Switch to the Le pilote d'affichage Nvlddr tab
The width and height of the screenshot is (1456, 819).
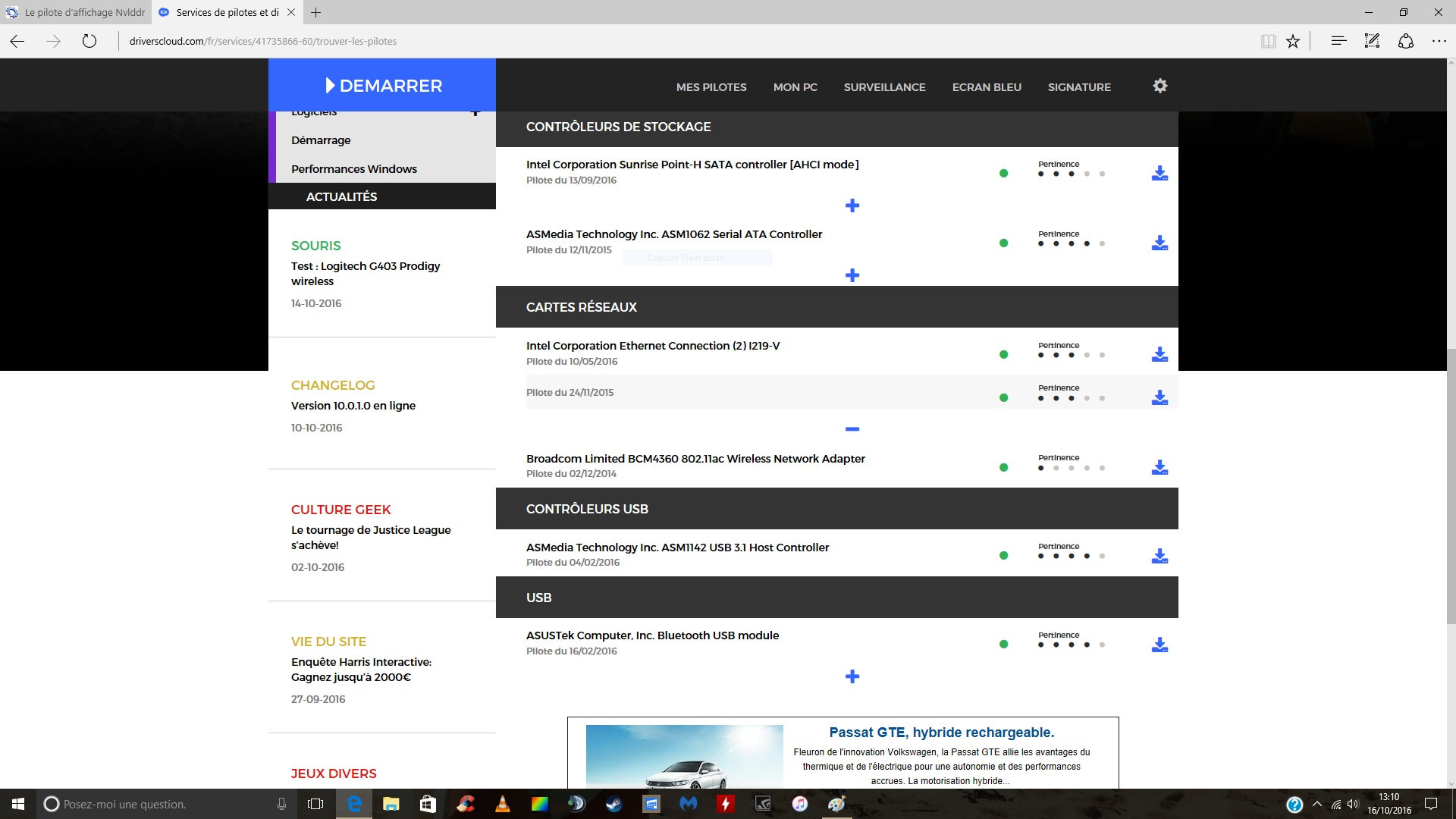coord(76,12)
